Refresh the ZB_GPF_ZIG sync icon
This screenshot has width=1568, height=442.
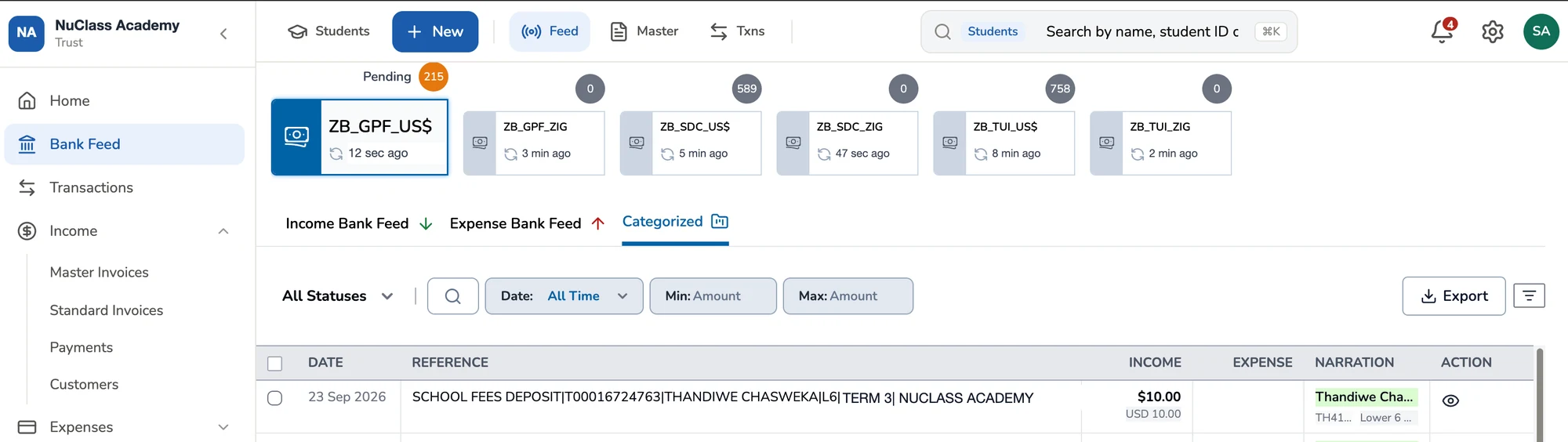tap(510, 154)
